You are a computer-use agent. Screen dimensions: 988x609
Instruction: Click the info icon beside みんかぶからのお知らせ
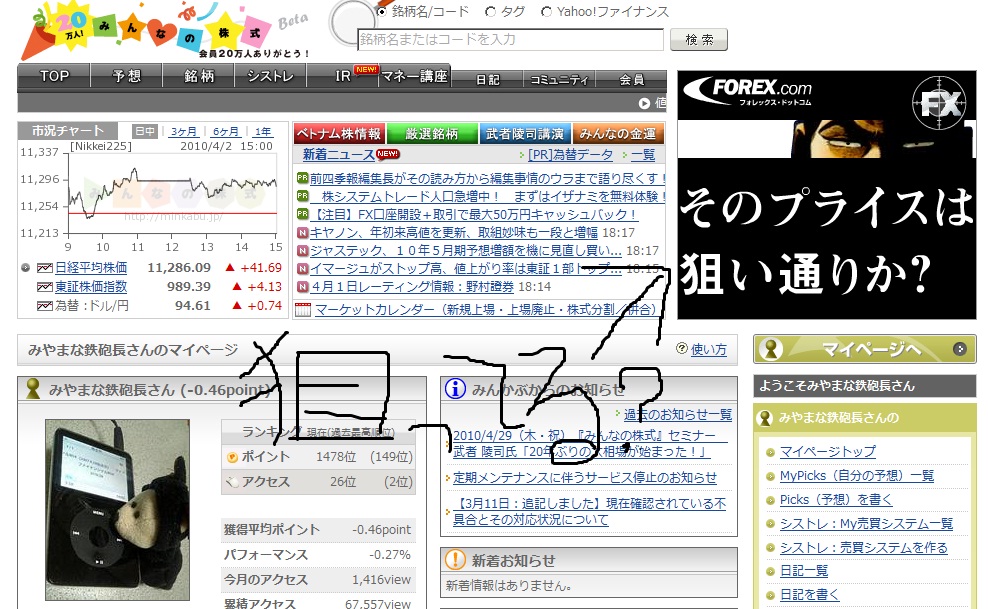tap(455, 389)
